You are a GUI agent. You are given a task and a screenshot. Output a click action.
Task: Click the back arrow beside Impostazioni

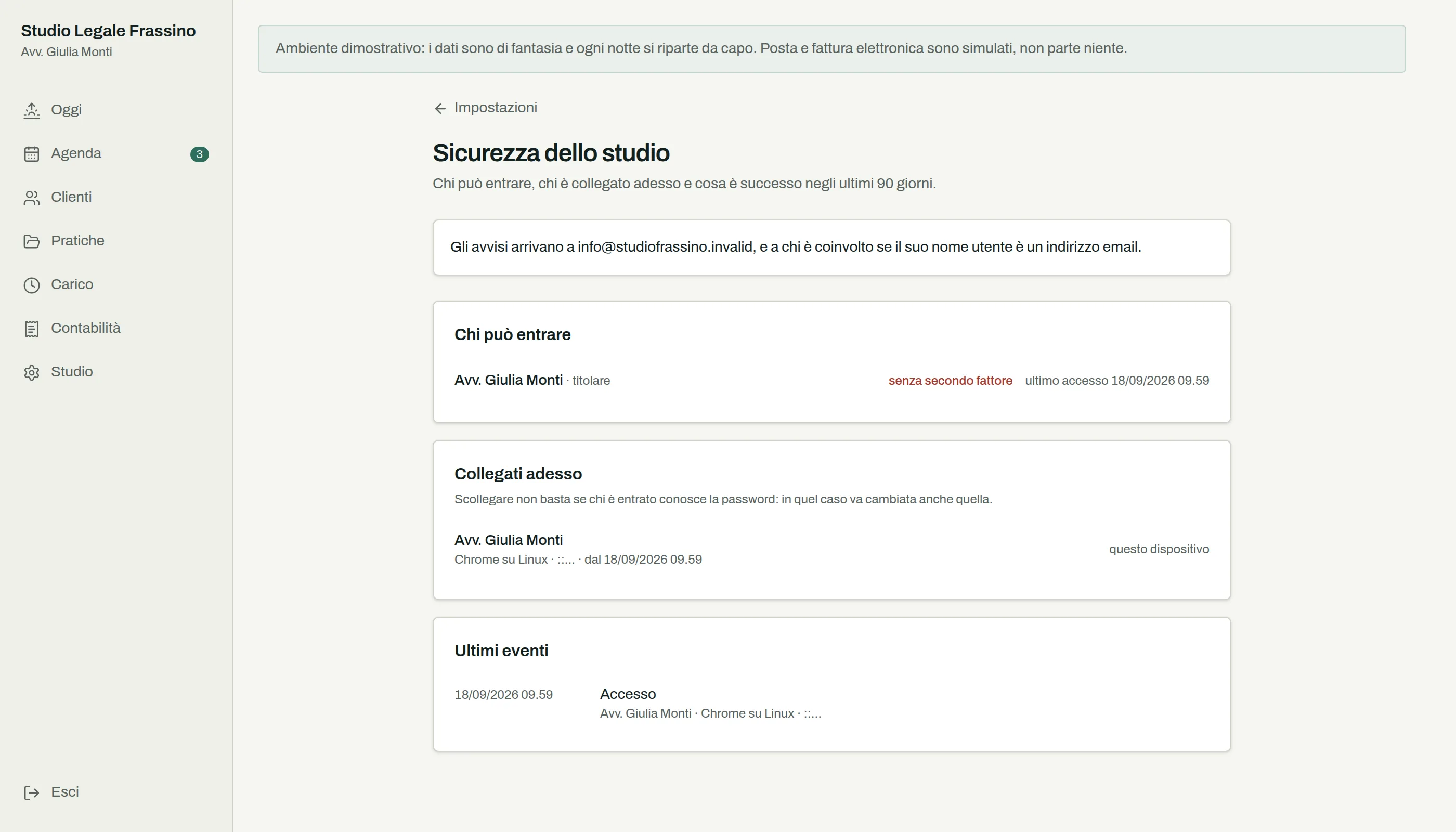(x=440, y=109)
